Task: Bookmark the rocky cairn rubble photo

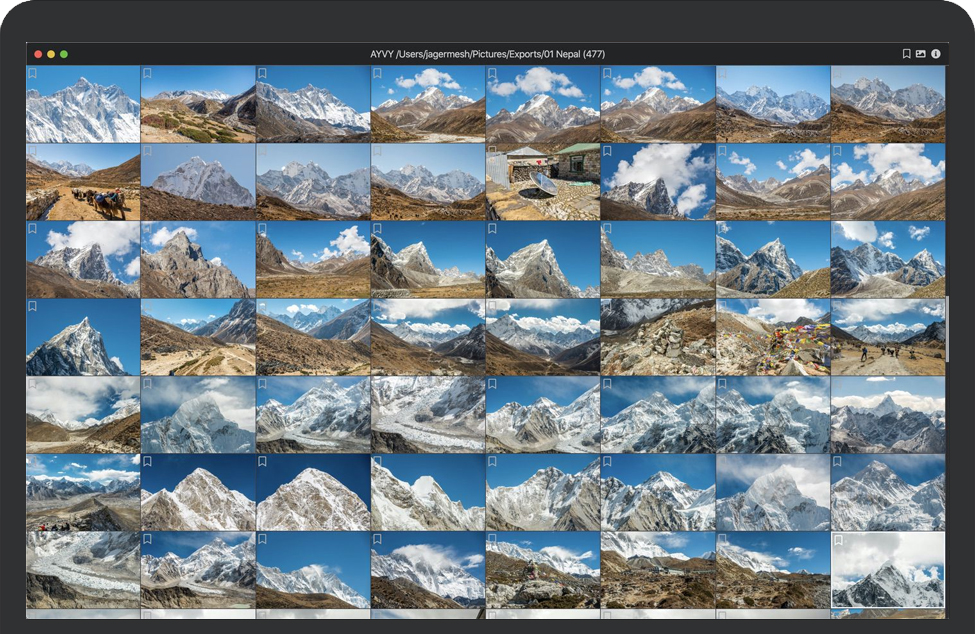Action: [607, 306]
